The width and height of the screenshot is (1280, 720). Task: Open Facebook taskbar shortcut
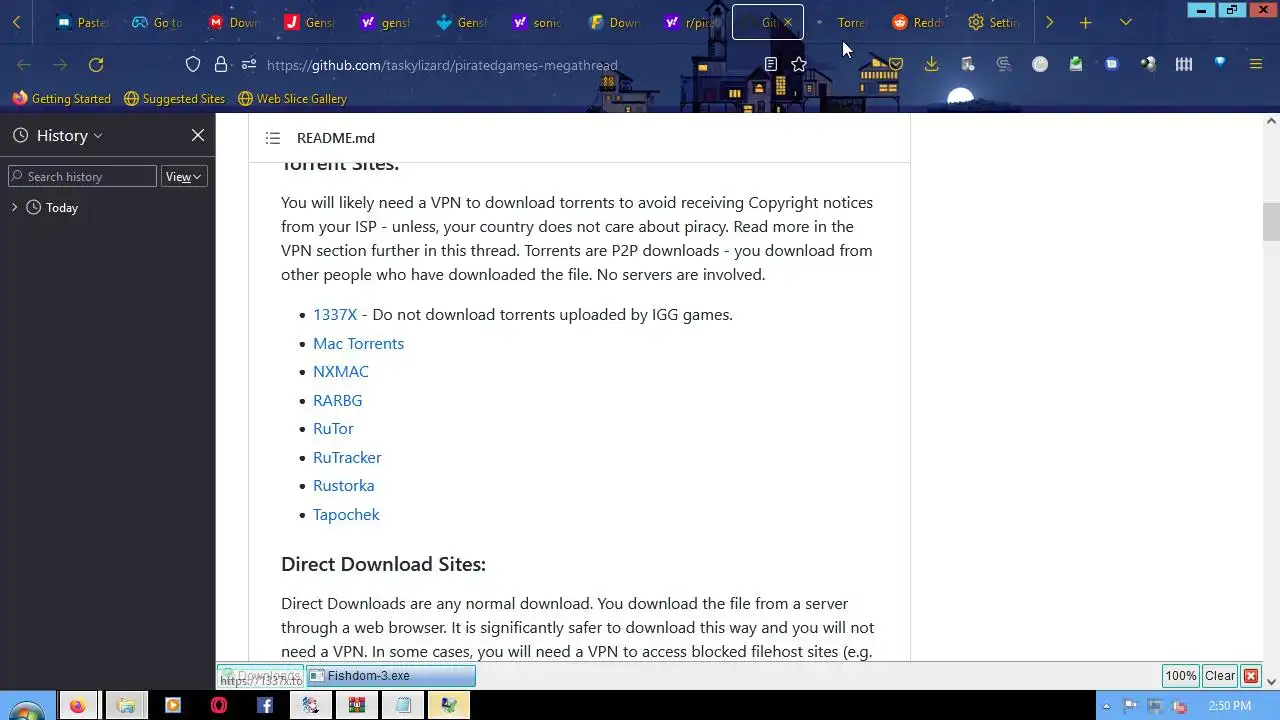click(x=265, y=706)
